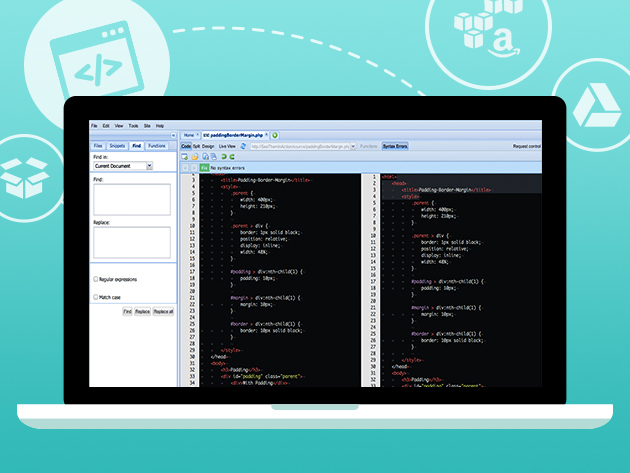Click the Syntax Errors button

click(x=395, y=146)
